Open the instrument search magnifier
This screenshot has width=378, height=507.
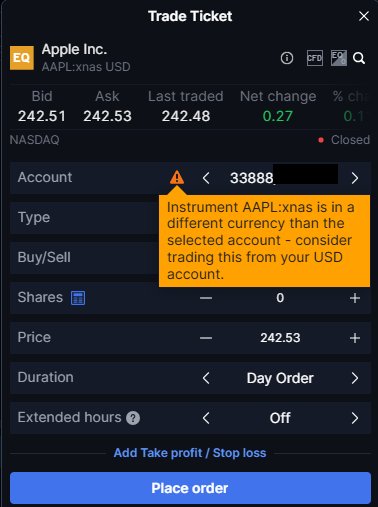359,58
